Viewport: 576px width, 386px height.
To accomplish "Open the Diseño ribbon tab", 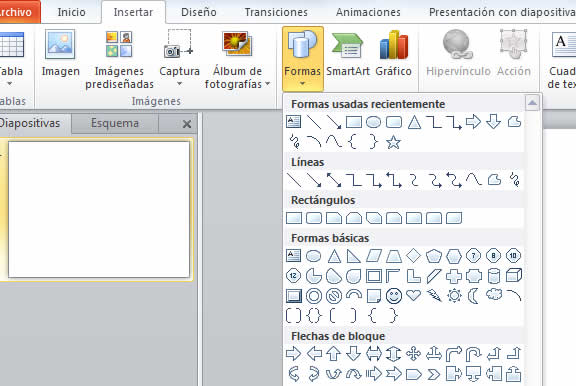I will (x=198, y=12).
